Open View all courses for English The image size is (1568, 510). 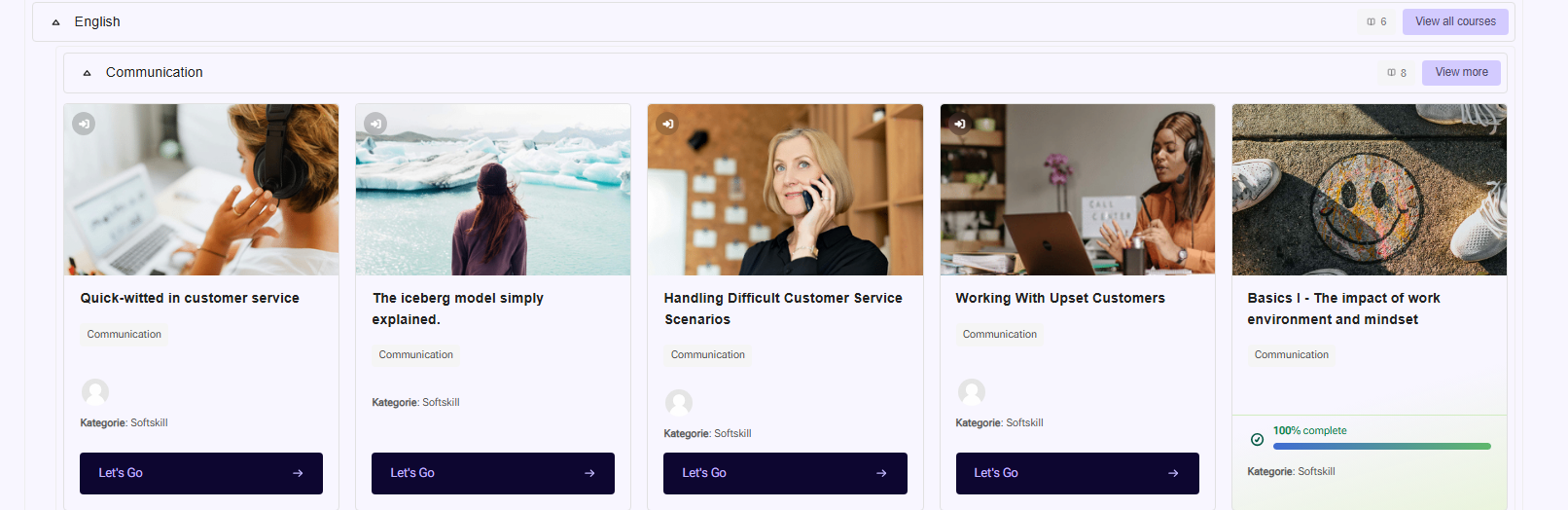[1455, 21]
